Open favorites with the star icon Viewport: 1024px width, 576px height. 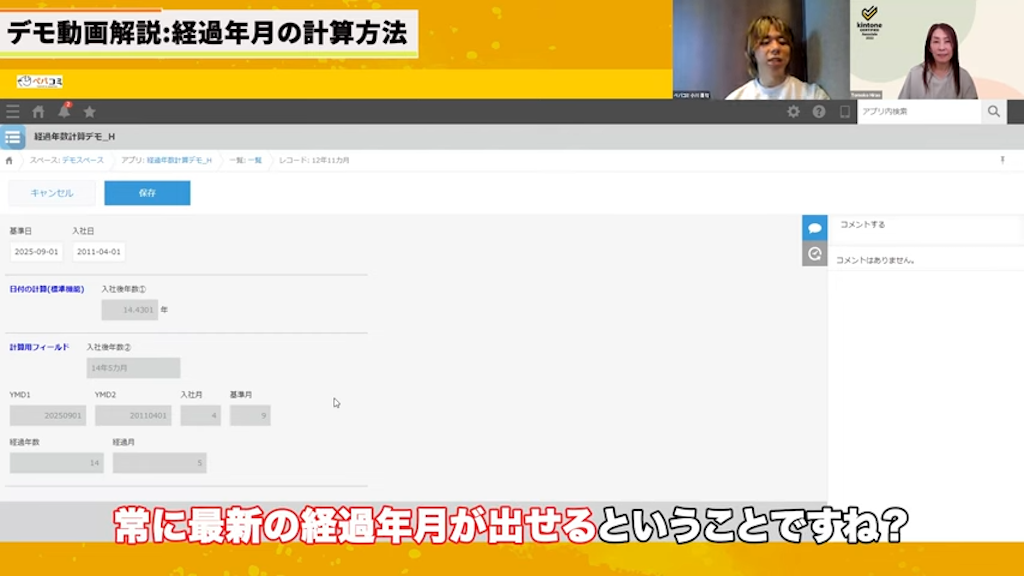(x=90, y=112)
